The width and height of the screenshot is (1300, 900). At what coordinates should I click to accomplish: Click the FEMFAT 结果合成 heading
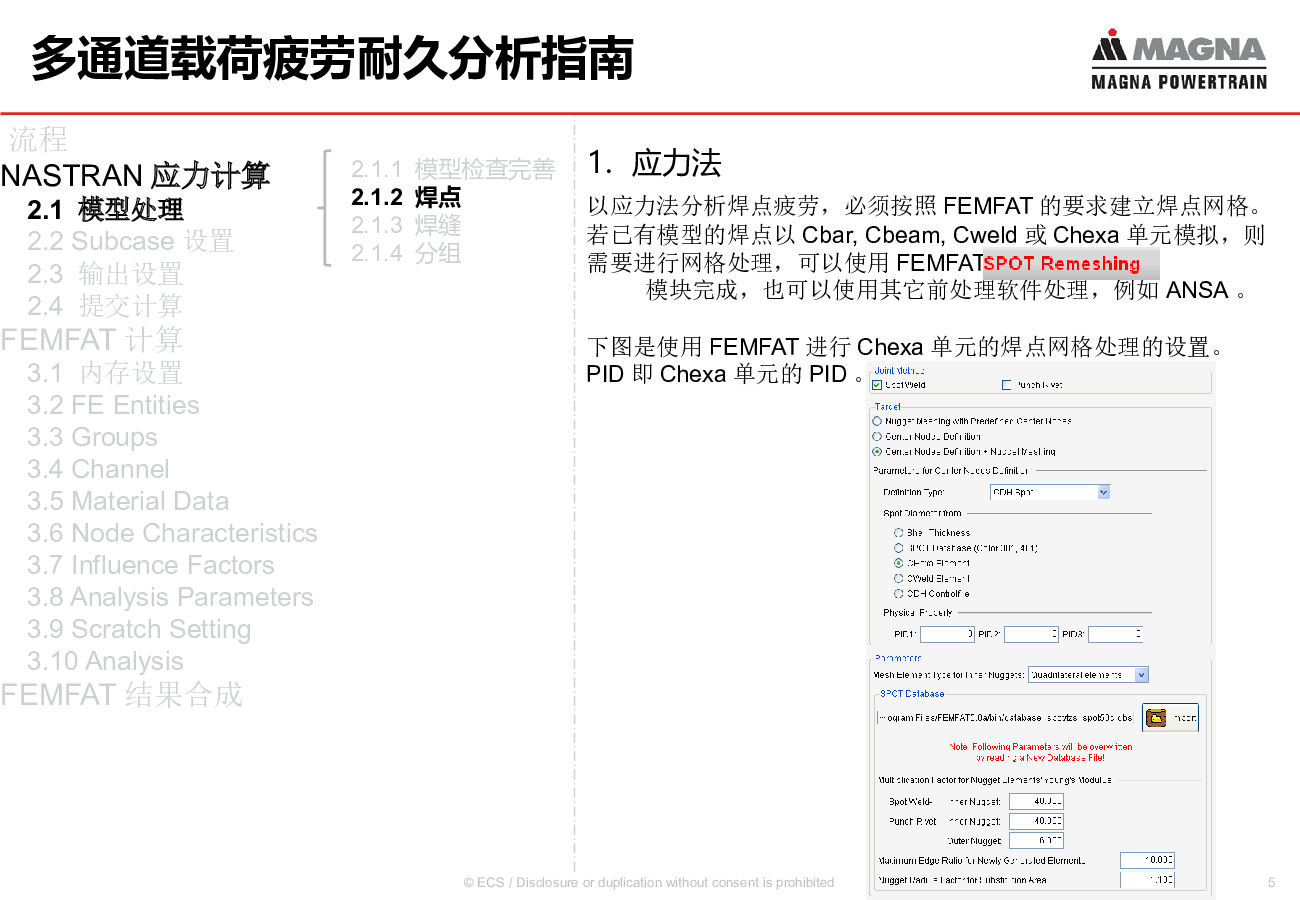click(121, 694)
